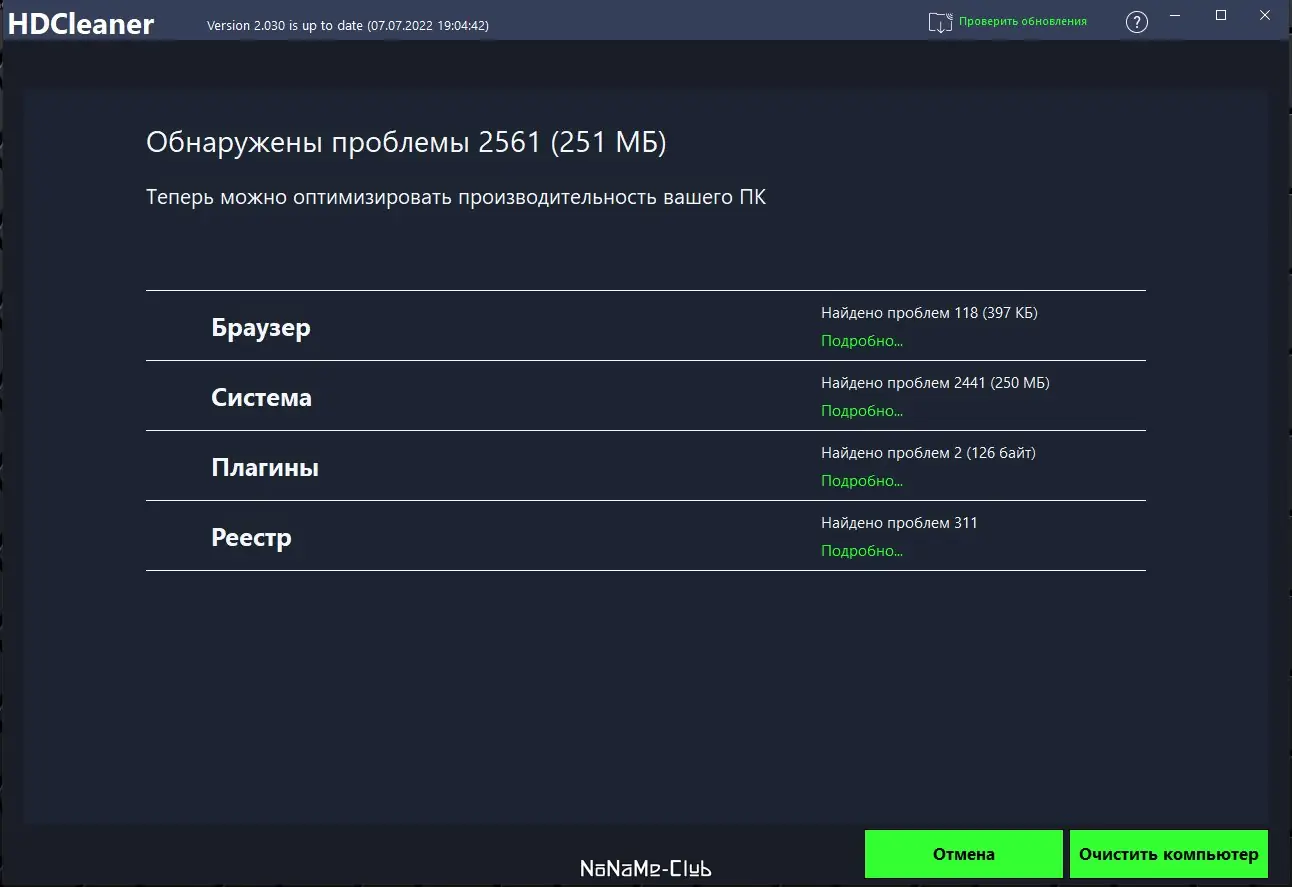The image size is (1292, 887).
Task: Open 'Подробно...' details for Браузер
Action: [x=862, y=341]
